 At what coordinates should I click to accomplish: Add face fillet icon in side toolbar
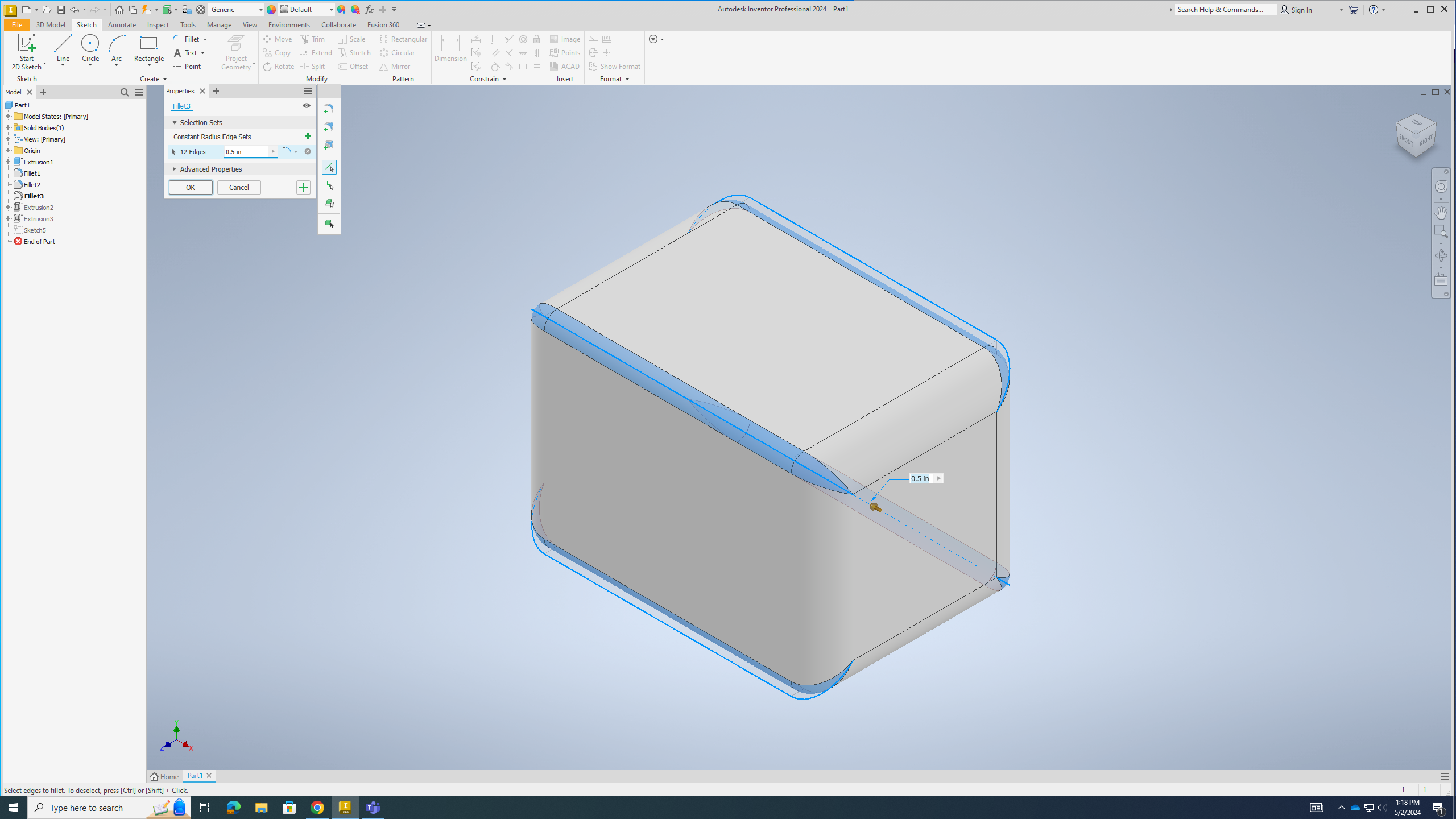click(x=329, y=127)
